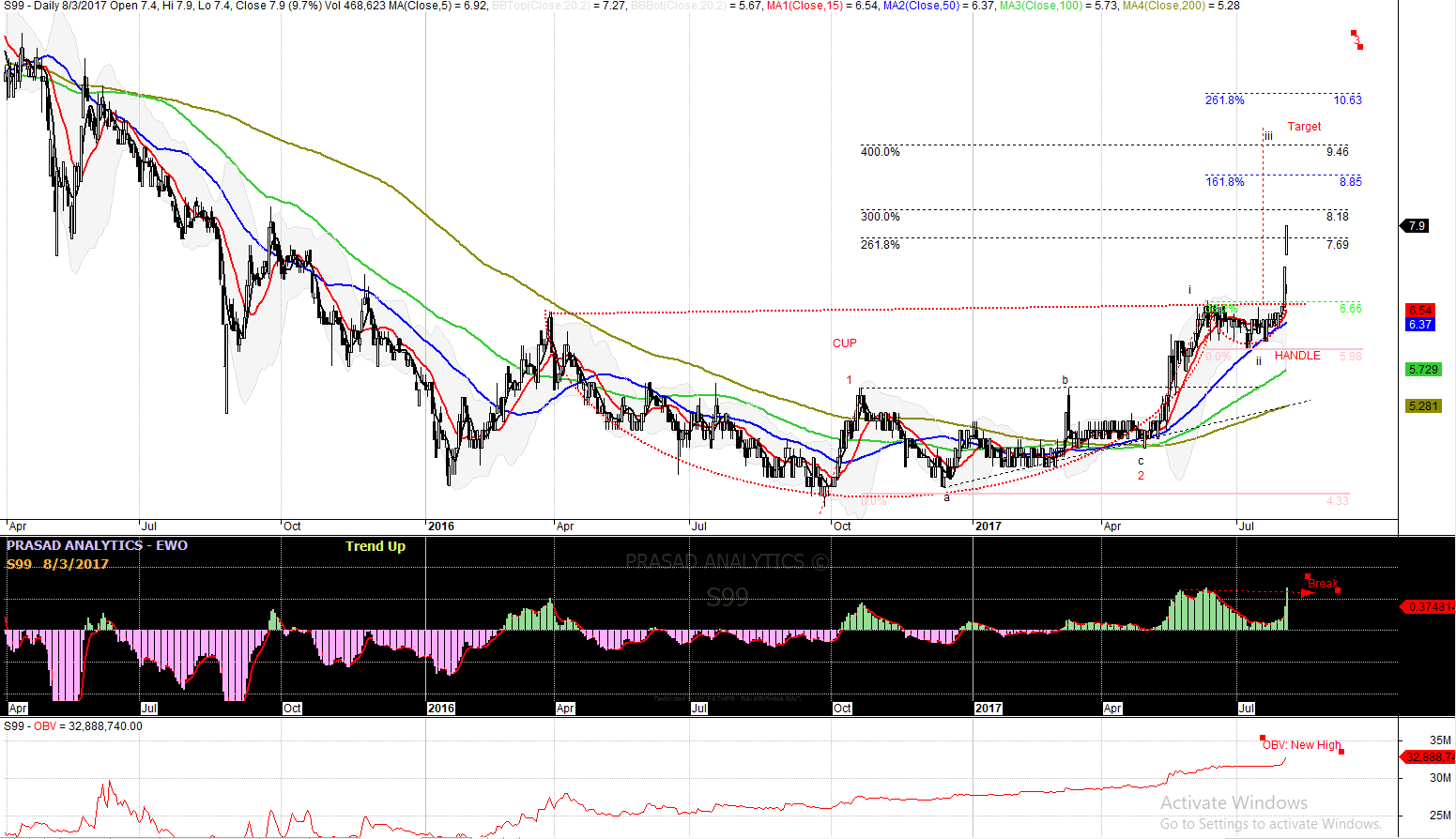Select the red Break arrow annotation
This screenshot has height=839, width=1456.
click(1322, 585)
